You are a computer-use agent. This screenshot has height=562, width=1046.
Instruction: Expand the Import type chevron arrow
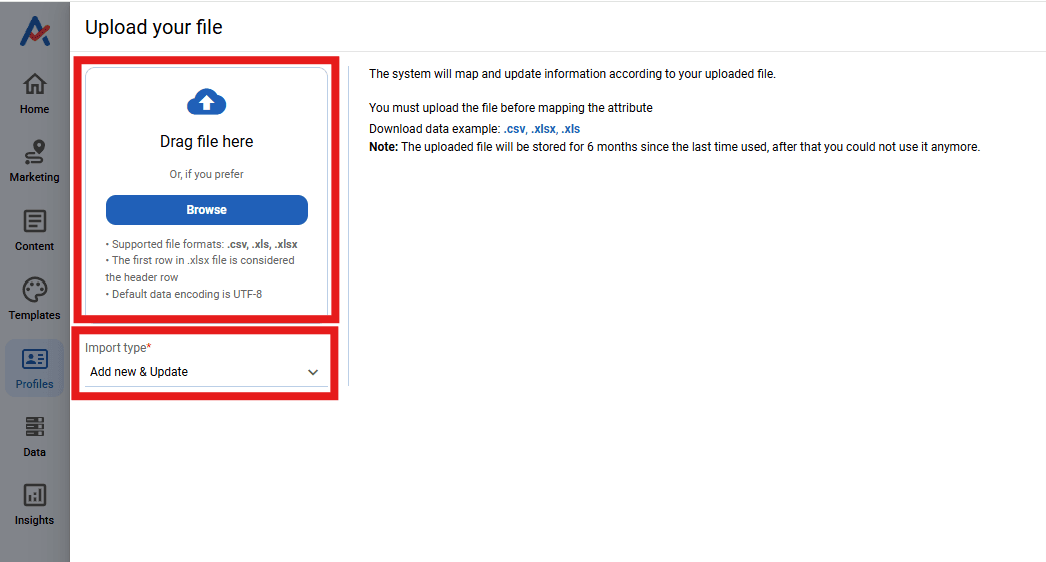click(313, 372)
